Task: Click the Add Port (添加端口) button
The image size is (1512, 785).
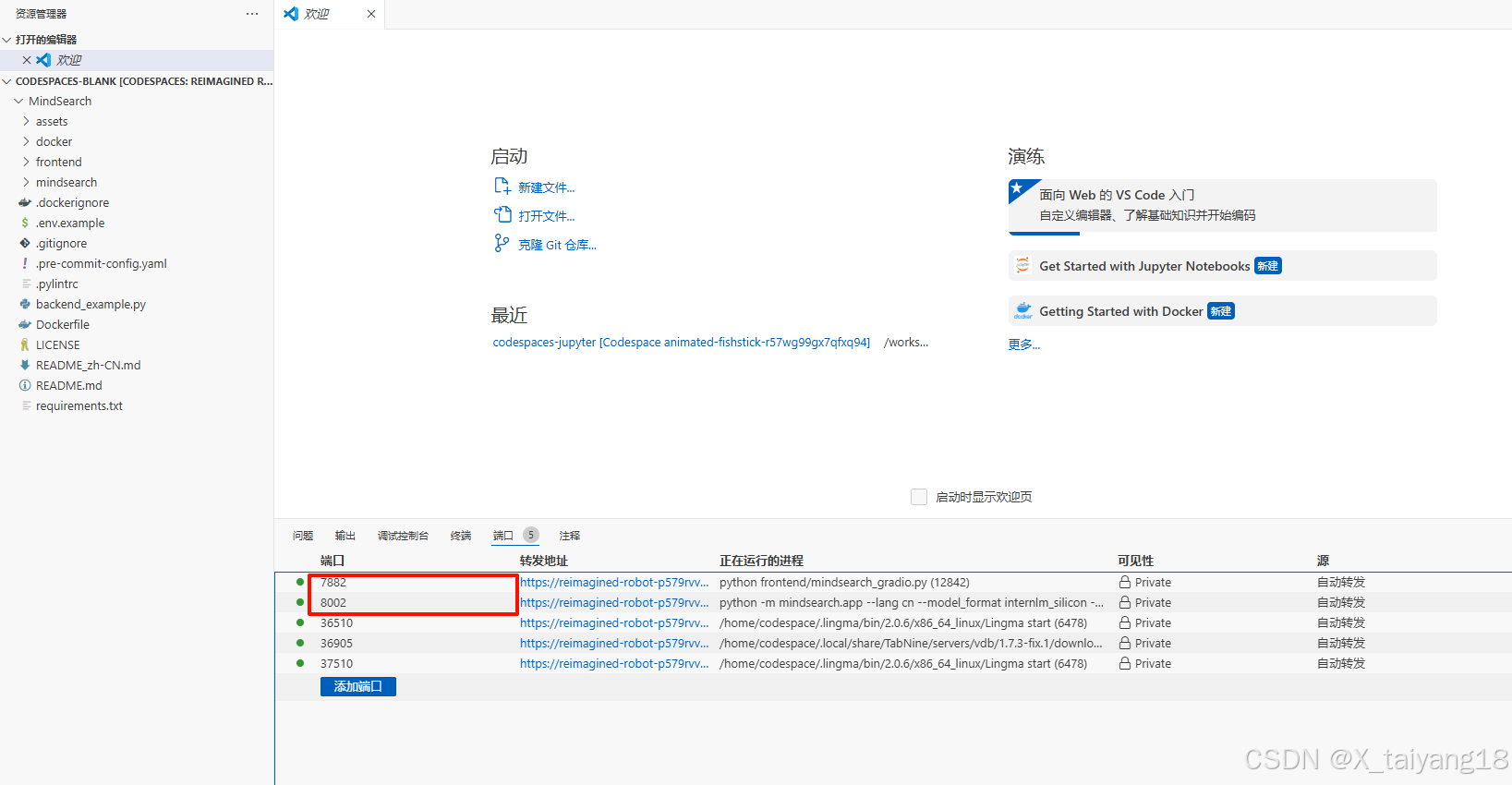Action: (358, 686)
